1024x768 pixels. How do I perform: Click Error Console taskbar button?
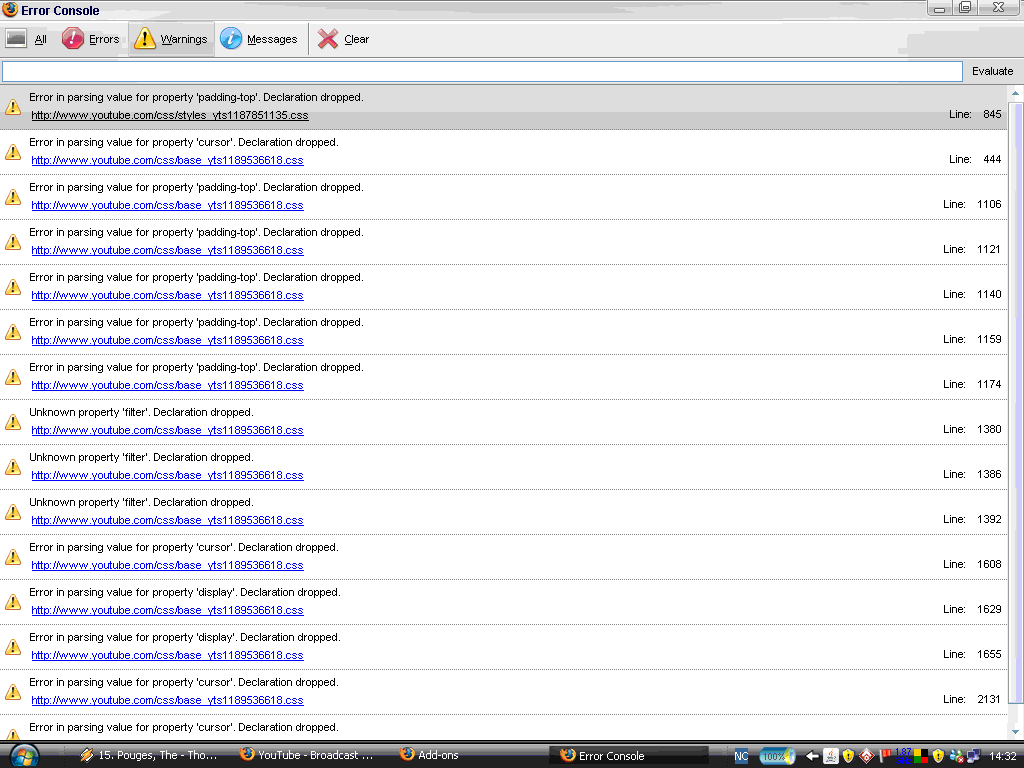click(x=628, y=756)
